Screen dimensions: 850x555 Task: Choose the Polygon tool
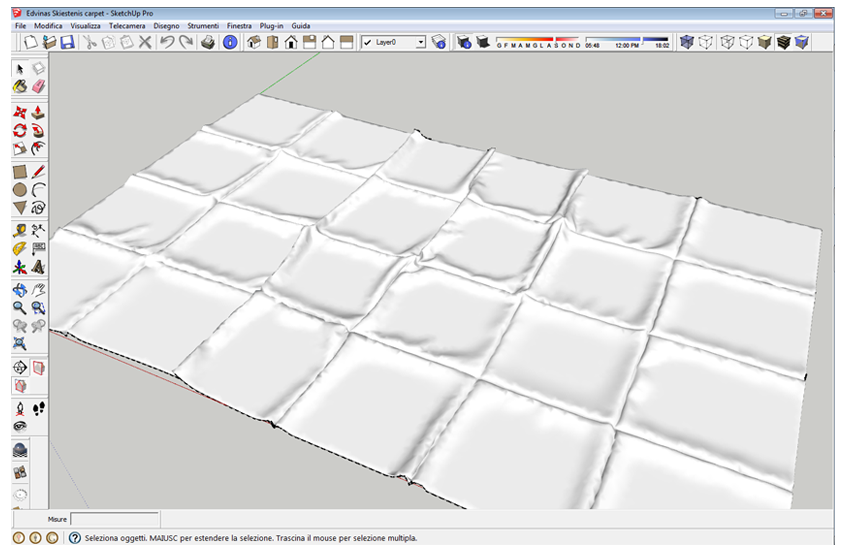20,208
